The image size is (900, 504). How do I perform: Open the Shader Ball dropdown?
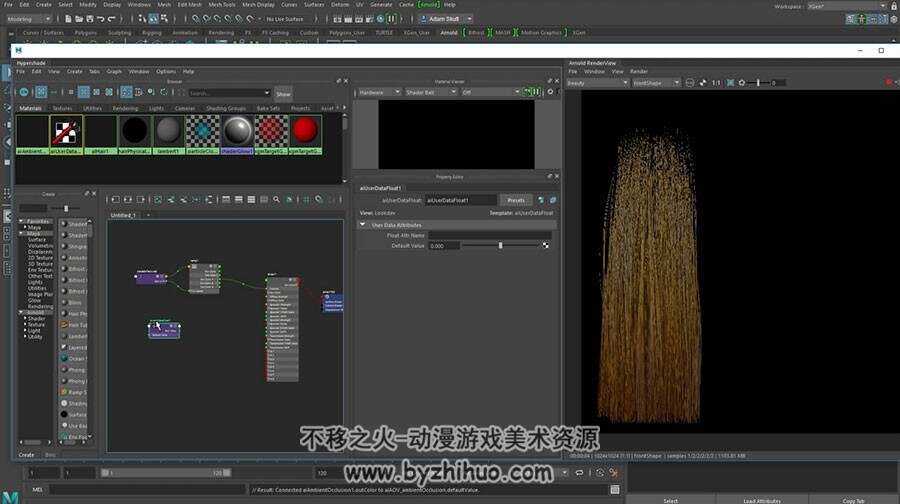point(431,92)
